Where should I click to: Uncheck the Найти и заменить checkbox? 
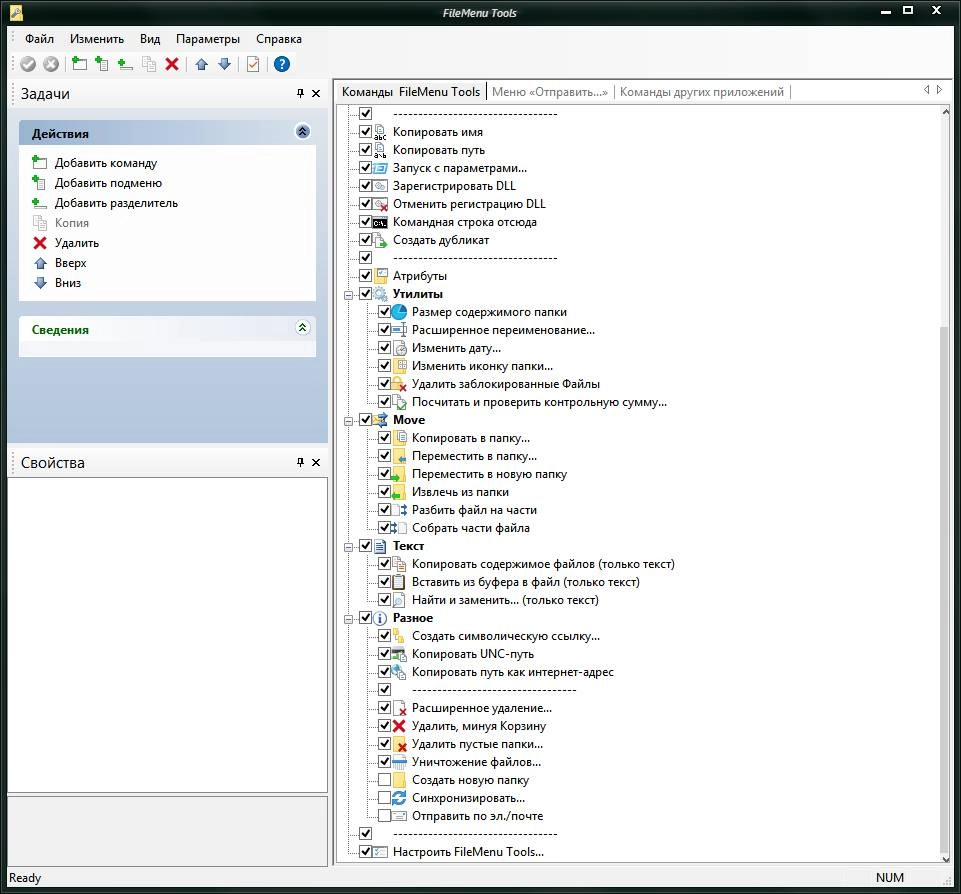pyautogui.click(x=384, y=600)
